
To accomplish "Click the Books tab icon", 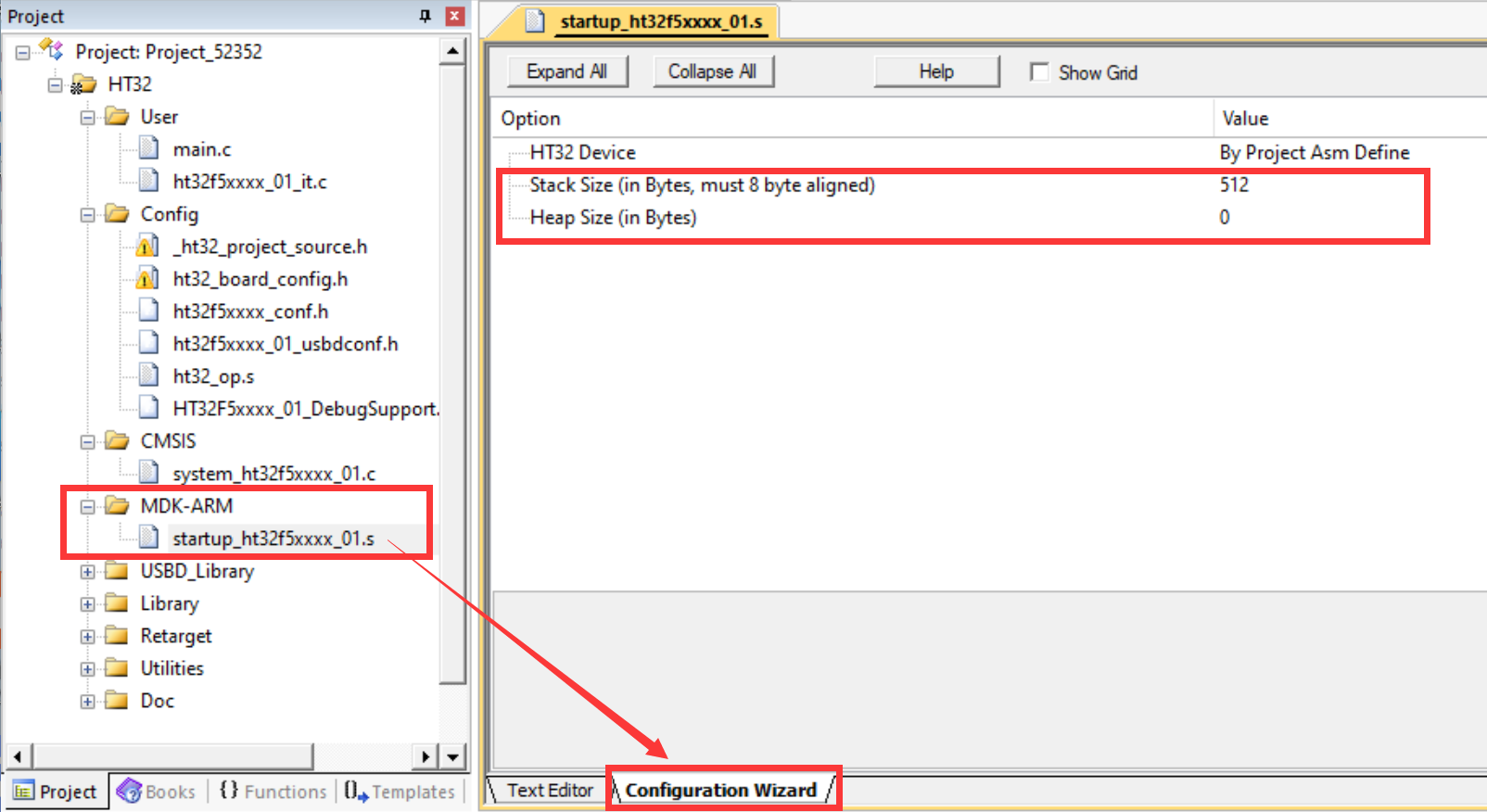I will click(x=130, y=791).
